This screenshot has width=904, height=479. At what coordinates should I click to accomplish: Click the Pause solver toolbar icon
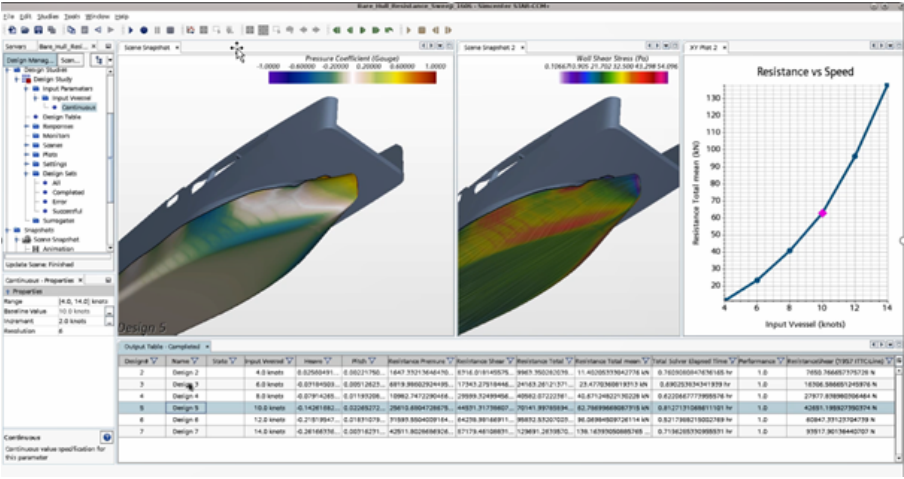157,30
